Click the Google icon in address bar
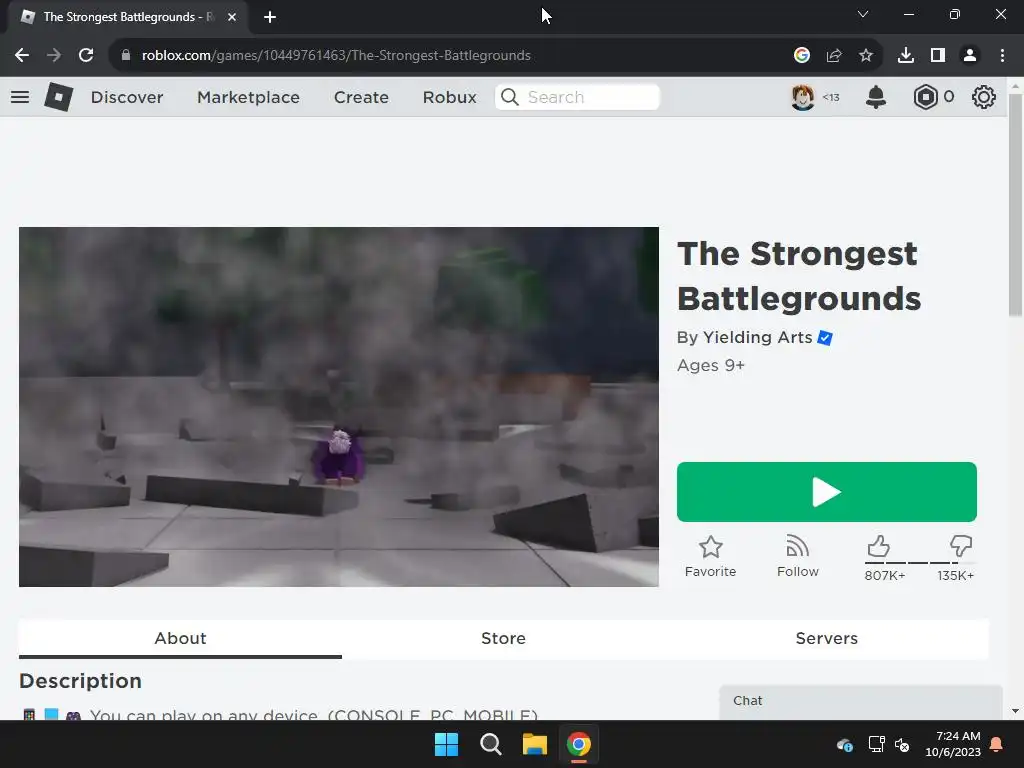This screenshot has height=768, width=1024. click(802, 56)
